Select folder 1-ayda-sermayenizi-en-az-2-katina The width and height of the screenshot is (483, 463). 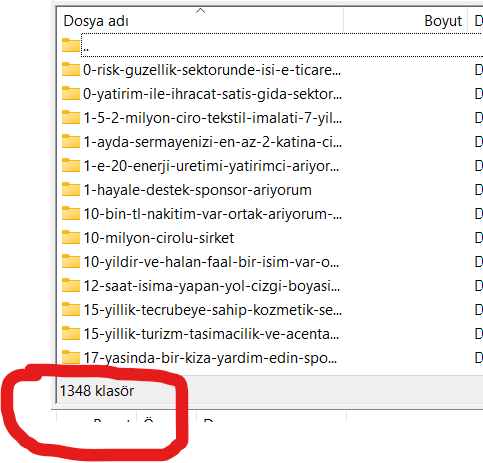tap(212, 142)
